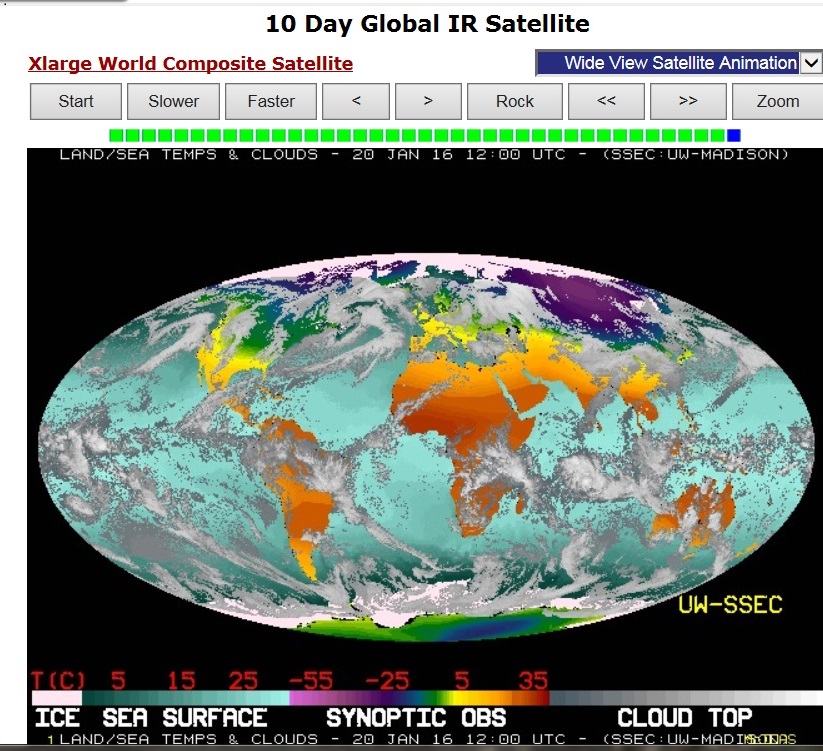This screenshot has width=823, height=751.
Task: Step back one frame with single < button
Action: pyautogui.click(x=355, y=101)
